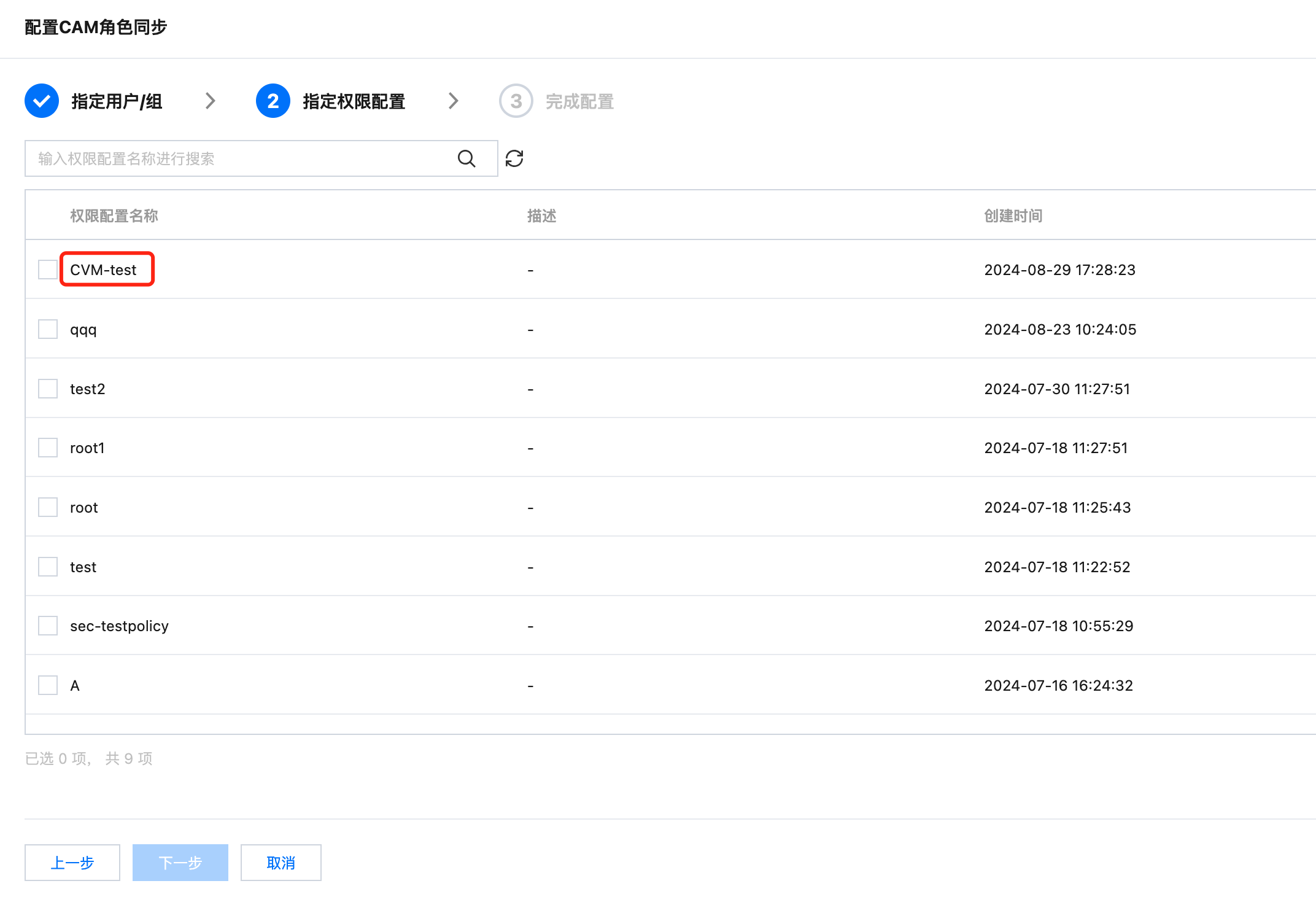Click the chevron after 指定权限配置
The width and height of the screenshot is (1316, 905).
pos(454,101)
